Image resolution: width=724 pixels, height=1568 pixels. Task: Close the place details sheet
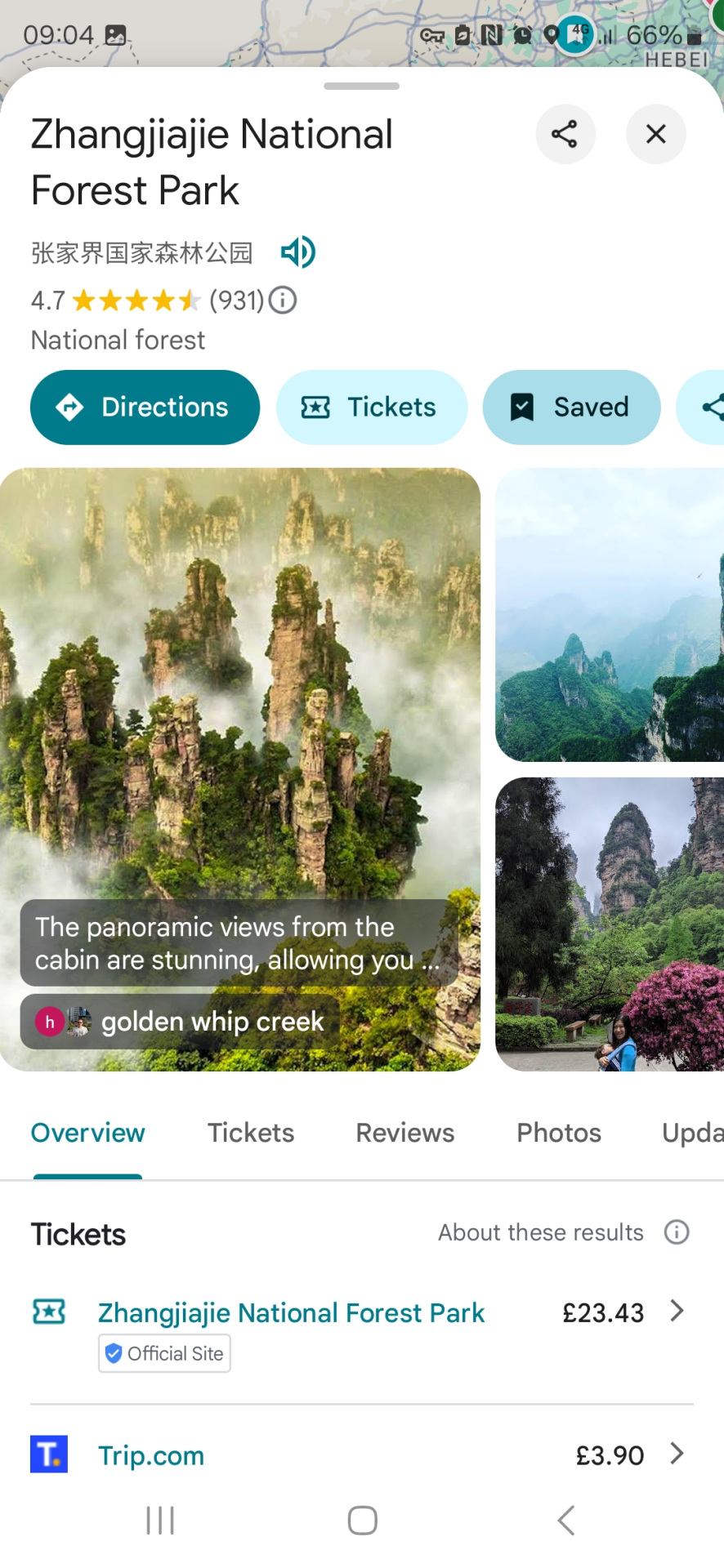point(655,134)
